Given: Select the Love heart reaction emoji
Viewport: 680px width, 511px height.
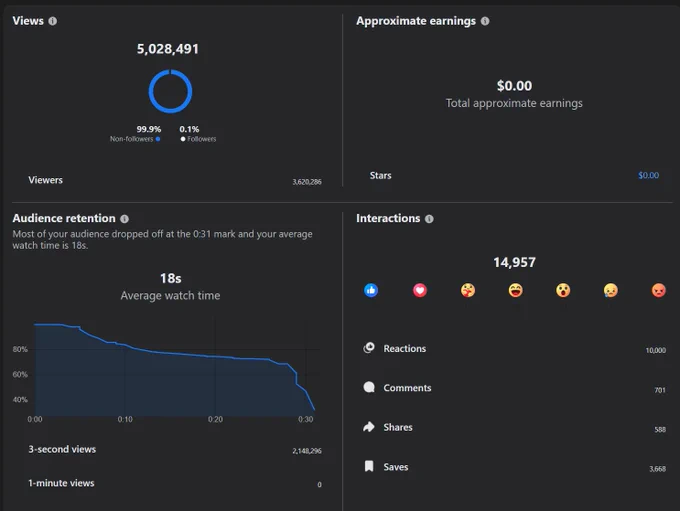Looking at the screenshot, I should (x=419, y=290).
